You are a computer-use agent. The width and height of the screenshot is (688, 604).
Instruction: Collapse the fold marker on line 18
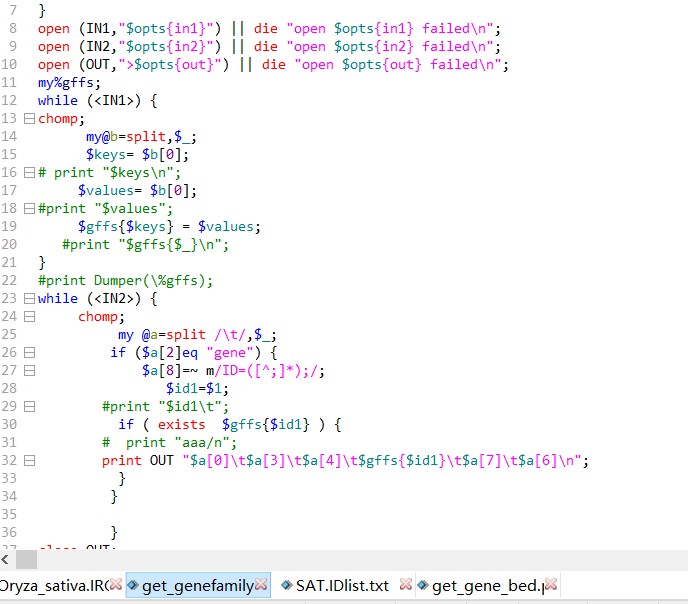click(x=29, y=209)
